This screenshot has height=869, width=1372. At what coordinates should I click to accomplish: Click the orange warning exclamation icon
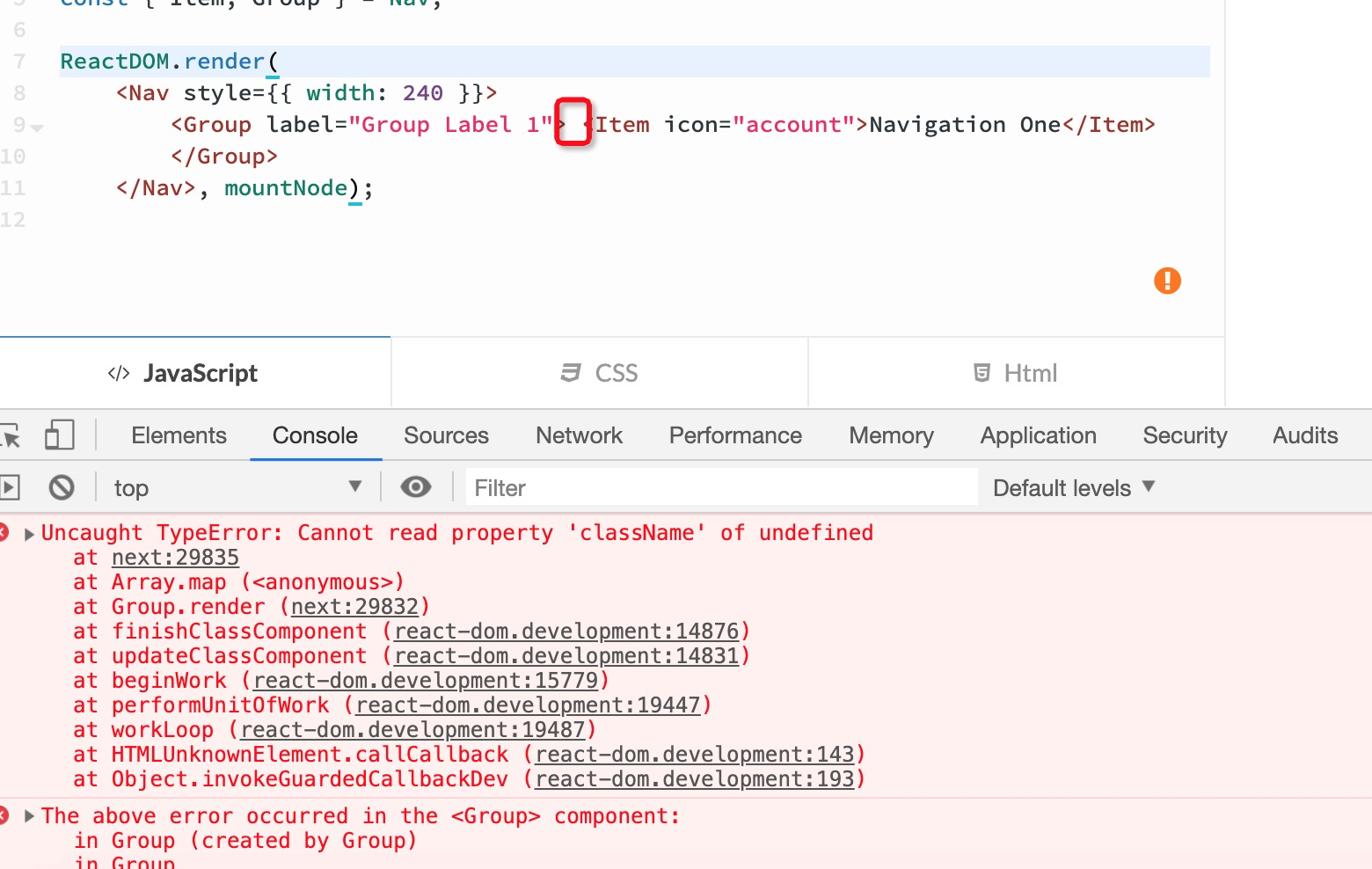pos(1167,281)
